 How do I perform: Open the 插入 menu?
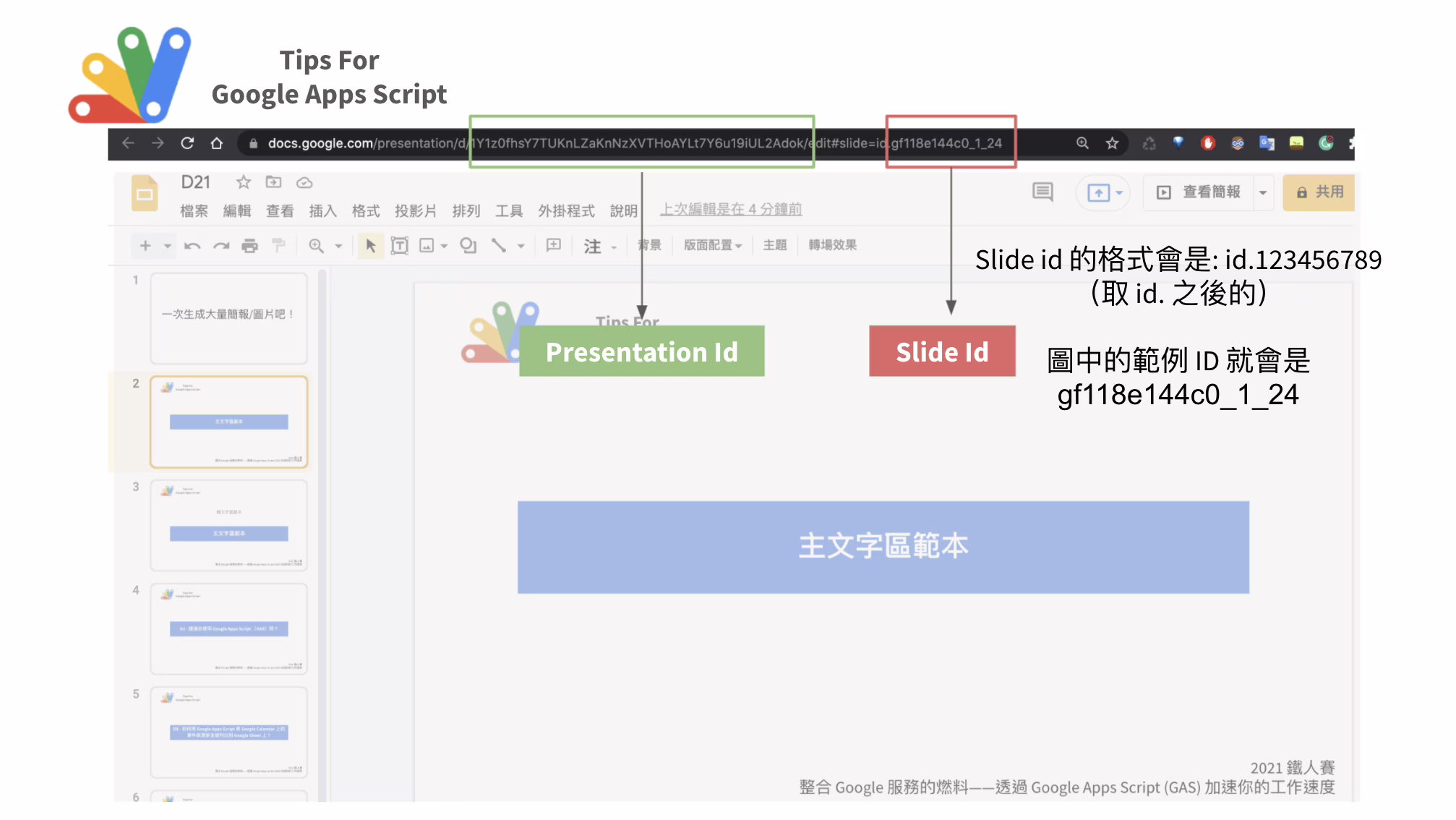coord(323,210)
